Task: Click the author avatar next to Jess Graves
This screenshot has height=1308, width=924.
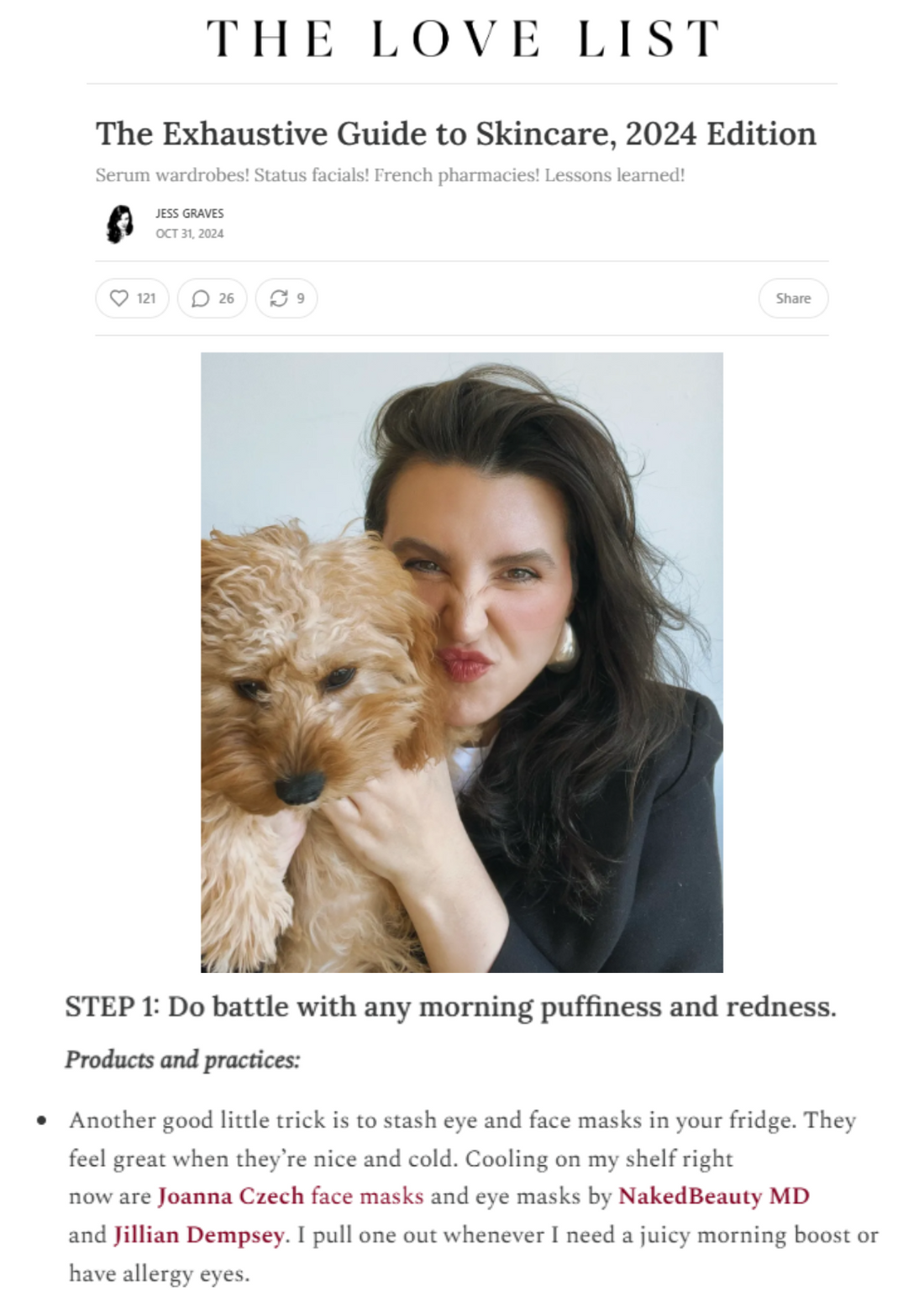Action: (120, 224)
